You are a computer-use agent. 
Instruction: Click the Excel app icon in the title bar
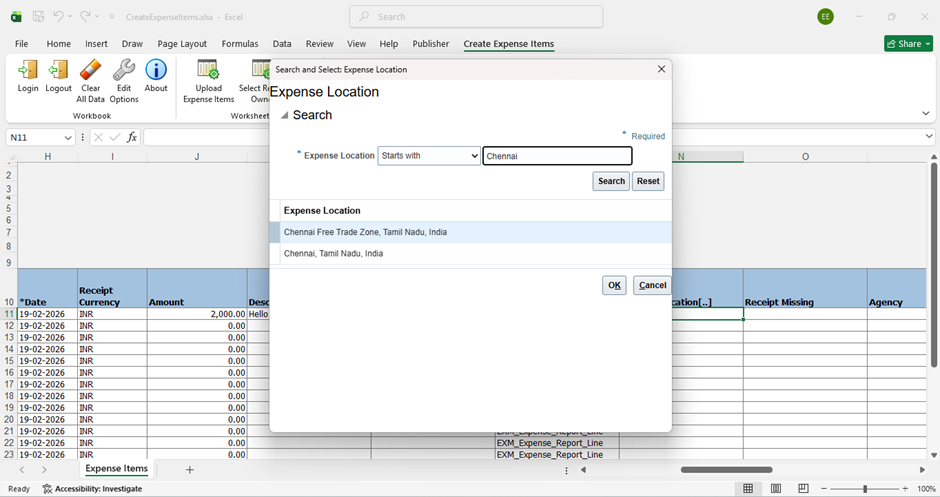16,17
